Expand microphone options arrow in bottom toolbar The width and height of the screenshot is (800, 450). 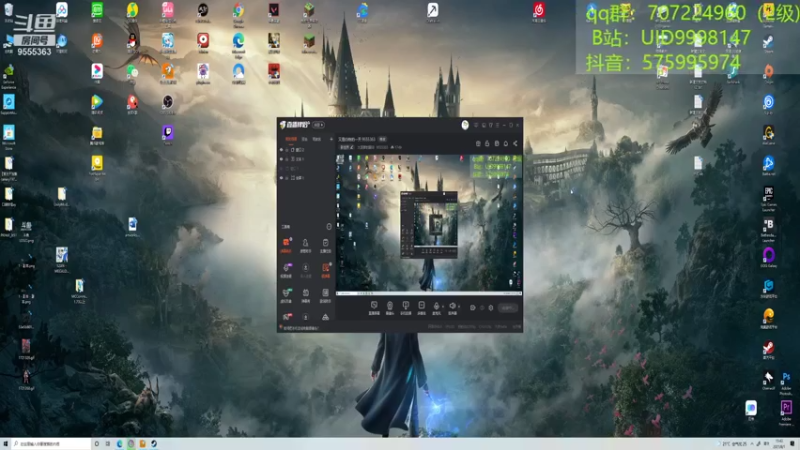point(443,306)
